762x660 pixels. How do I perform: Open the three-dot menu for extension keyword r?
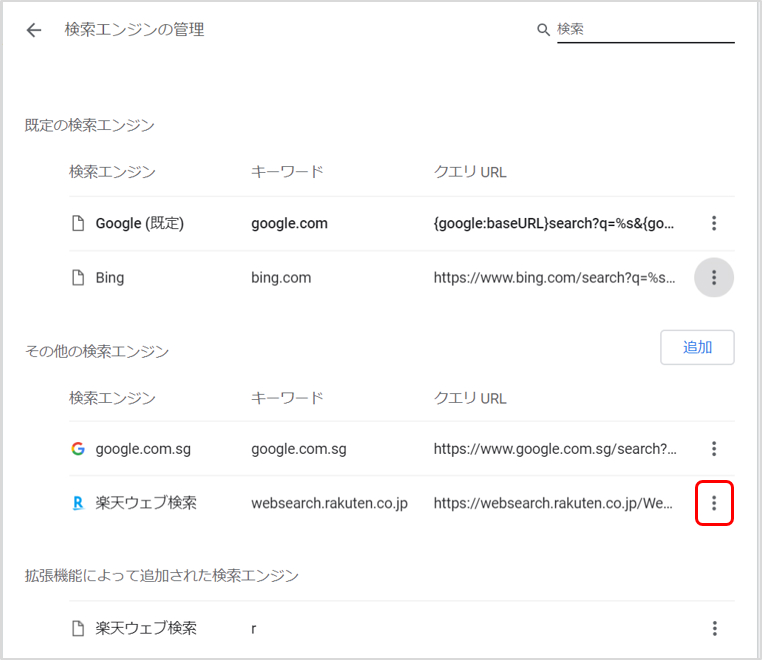point(714,628)
